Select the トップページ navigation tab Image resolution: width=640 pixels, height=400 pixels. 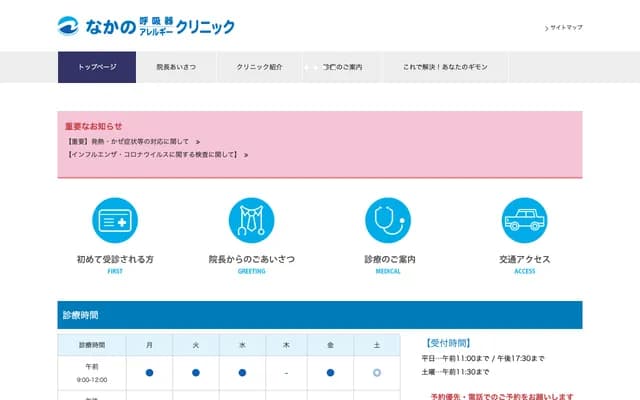(x=97, y=67)
